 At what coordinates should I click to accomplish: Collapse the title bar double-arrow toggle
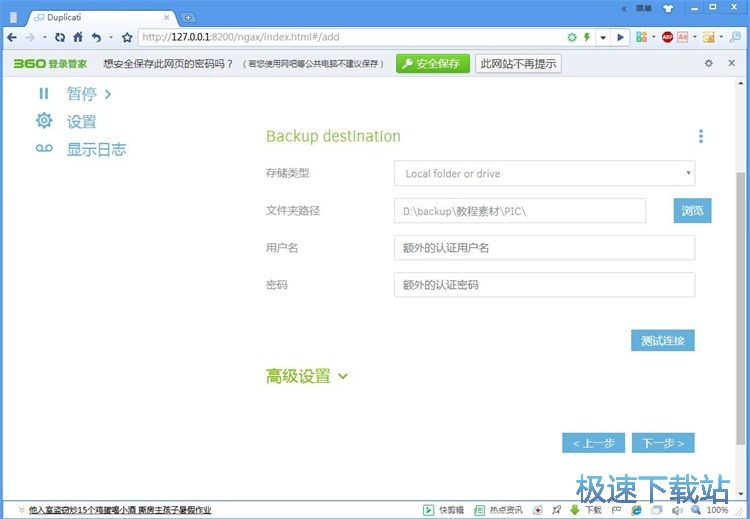pos(624,9)
